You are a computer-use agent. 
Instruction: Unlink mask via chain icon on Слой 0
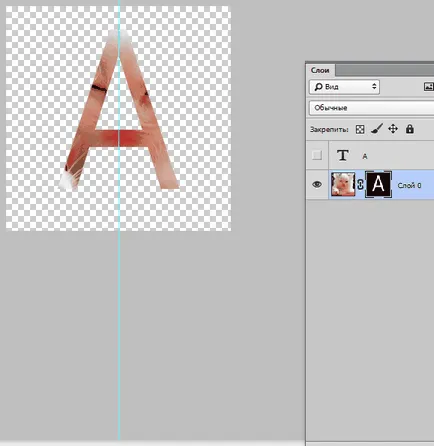tap(360, 184)
